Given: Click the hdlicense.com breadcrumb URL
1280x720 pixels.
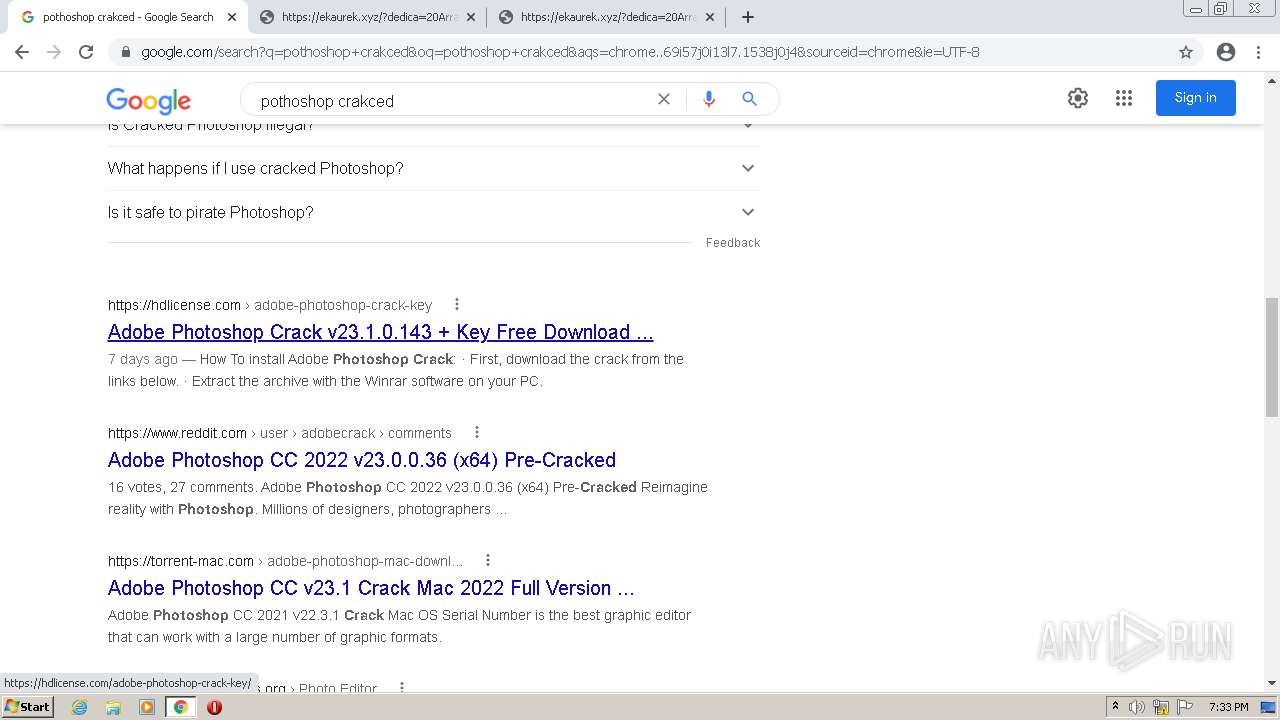Looking at the screenshot, I should pos(270,305).
